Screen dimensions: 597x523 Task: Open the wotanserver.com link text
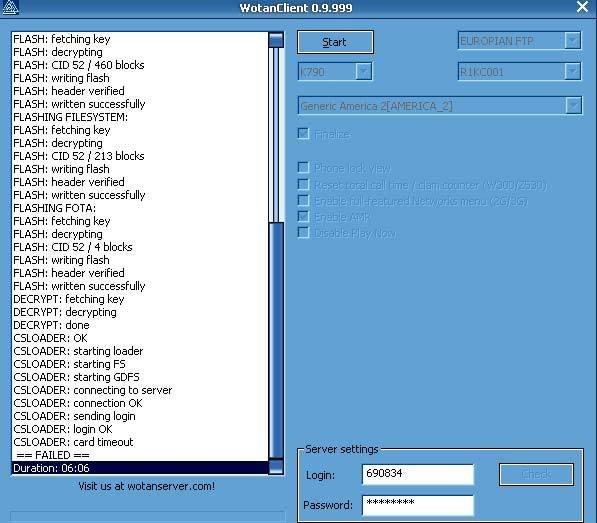coord(147,486)
